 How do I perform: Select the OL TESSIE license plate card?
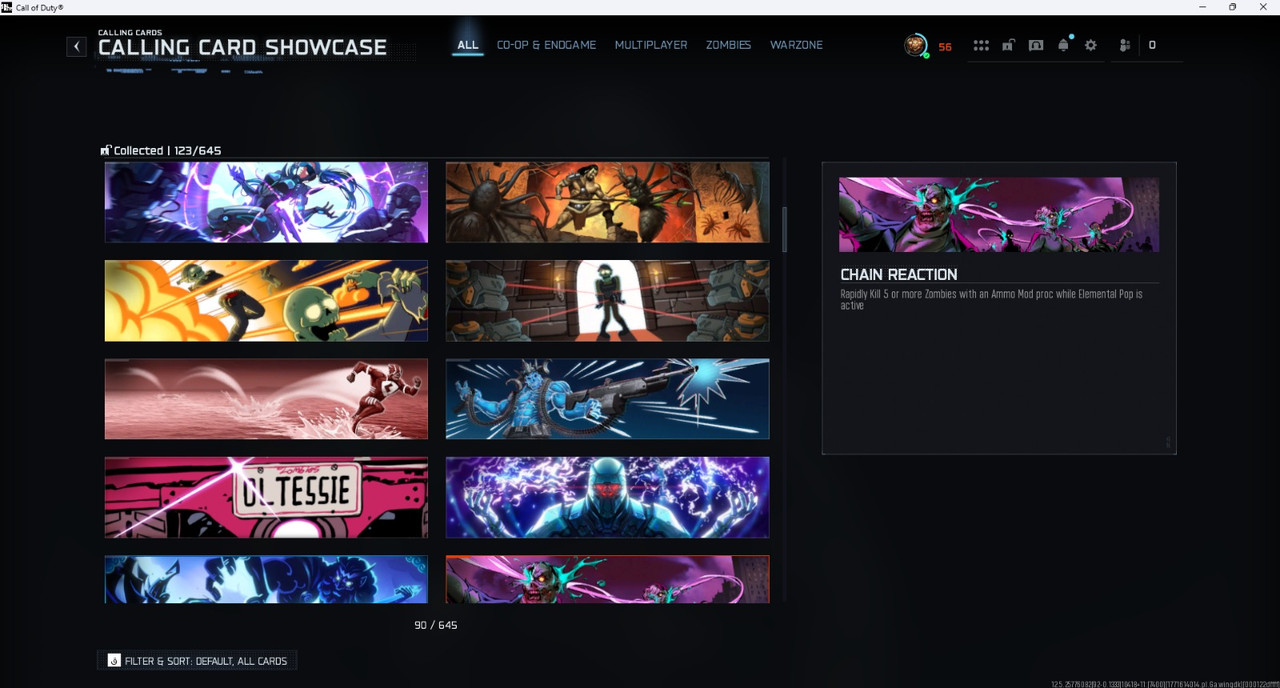coord(266,498)
